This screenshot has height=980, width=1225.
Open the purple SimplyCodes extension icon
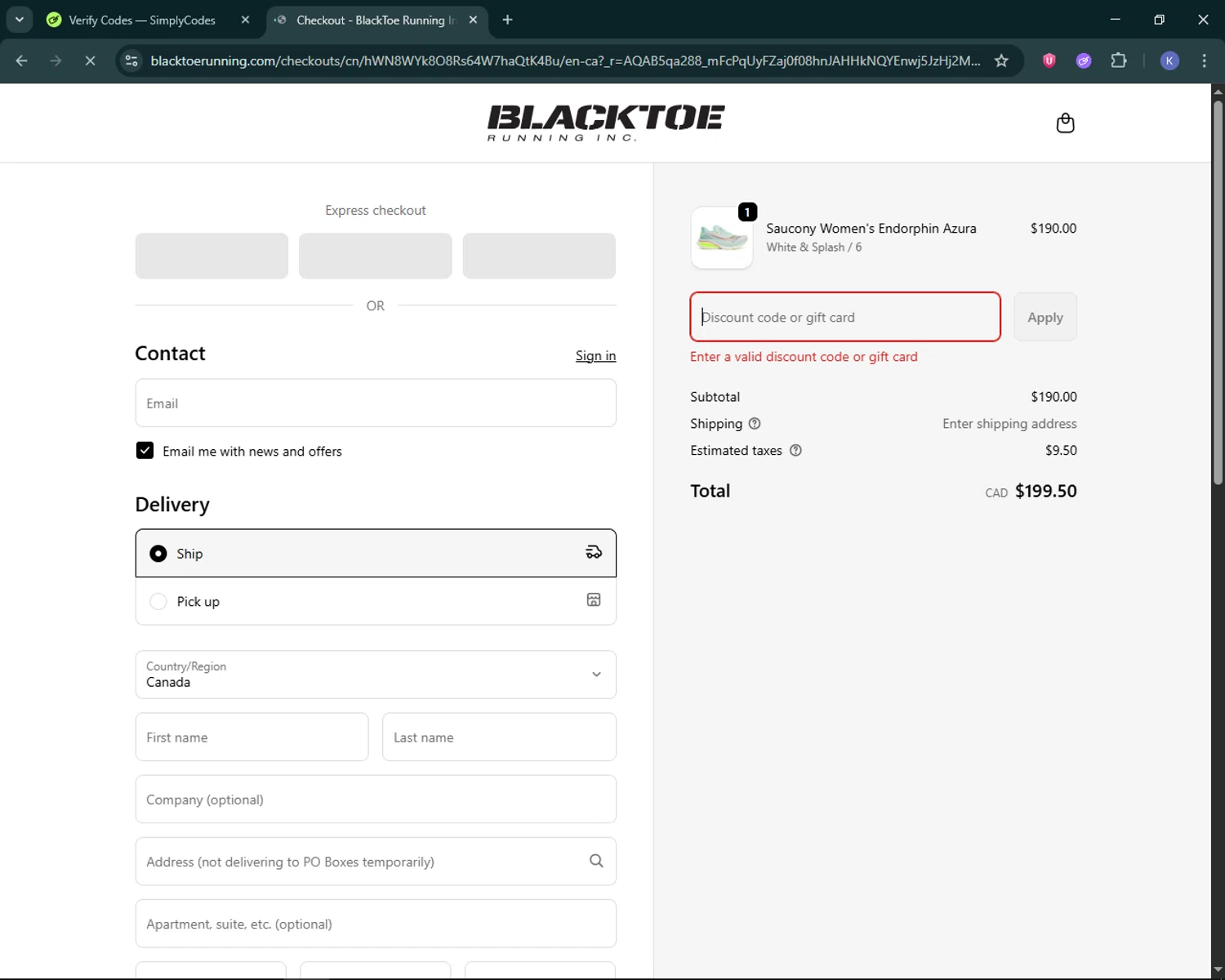tap(1084, 60)
